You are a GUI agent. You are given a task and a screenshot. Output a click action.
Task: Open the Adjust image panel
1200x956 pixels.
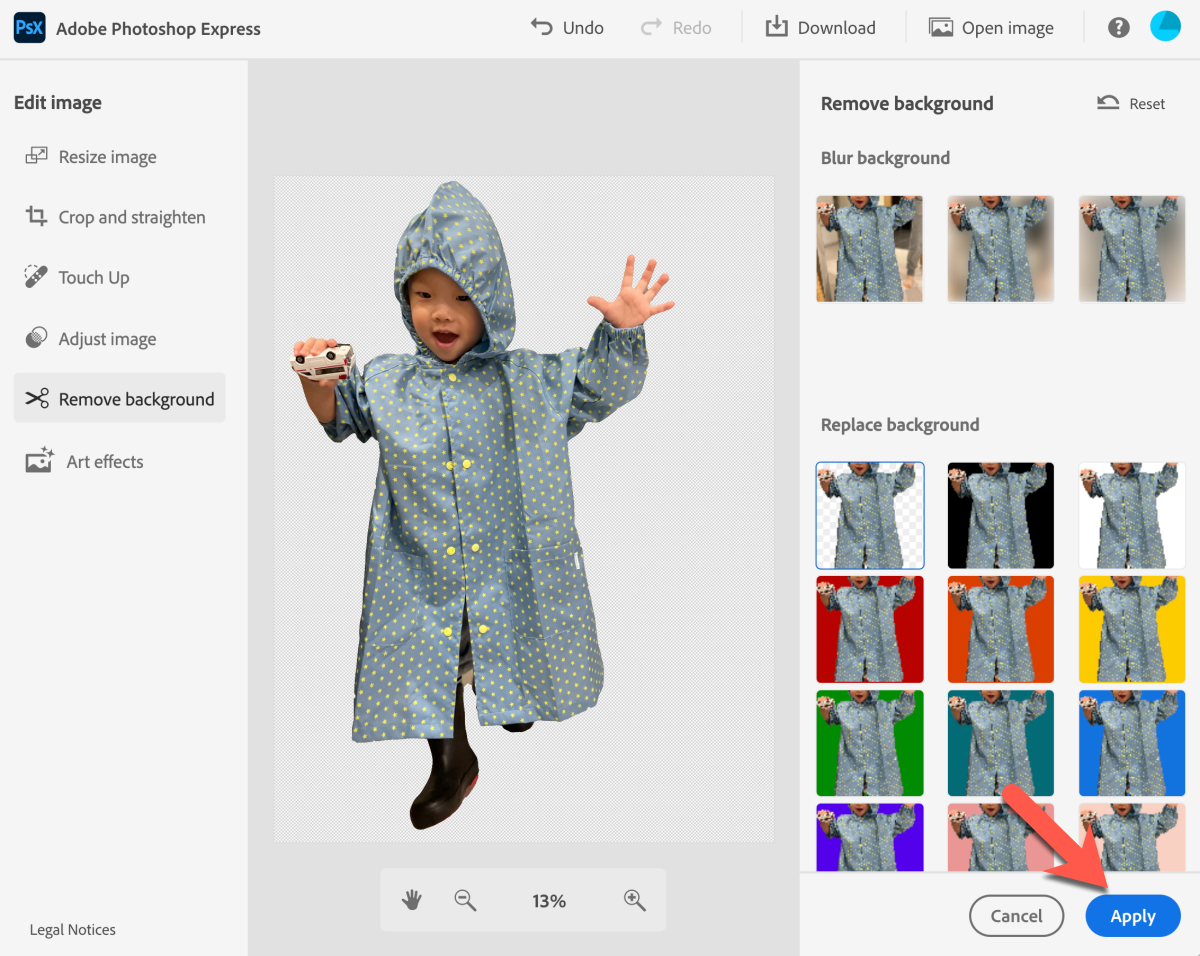coord(107,339)
